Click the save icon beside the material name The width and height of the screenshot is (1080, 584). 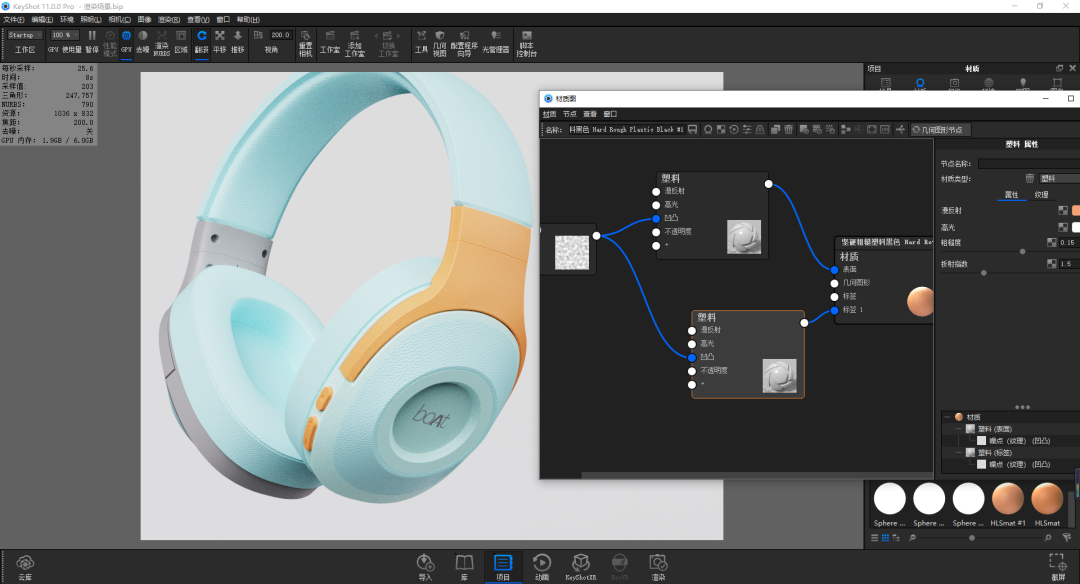pos(692,129)
